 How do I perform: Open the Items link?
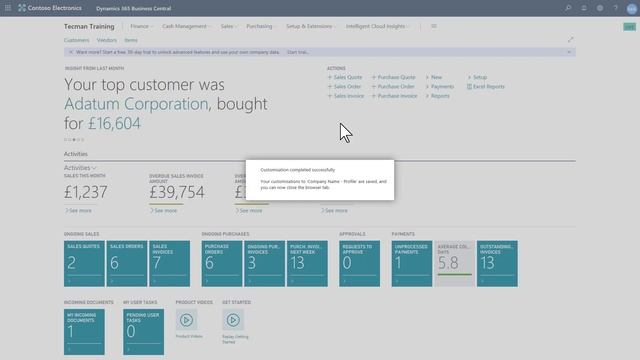tap(131, 40)
